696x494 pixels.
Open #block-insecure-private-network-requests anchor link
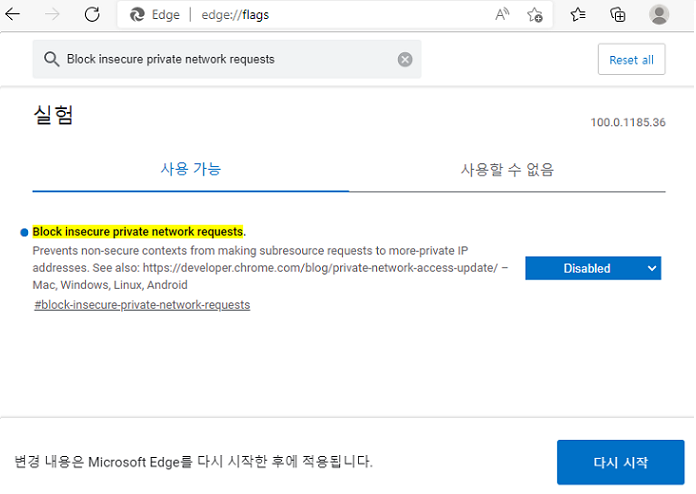coord(142,305)
